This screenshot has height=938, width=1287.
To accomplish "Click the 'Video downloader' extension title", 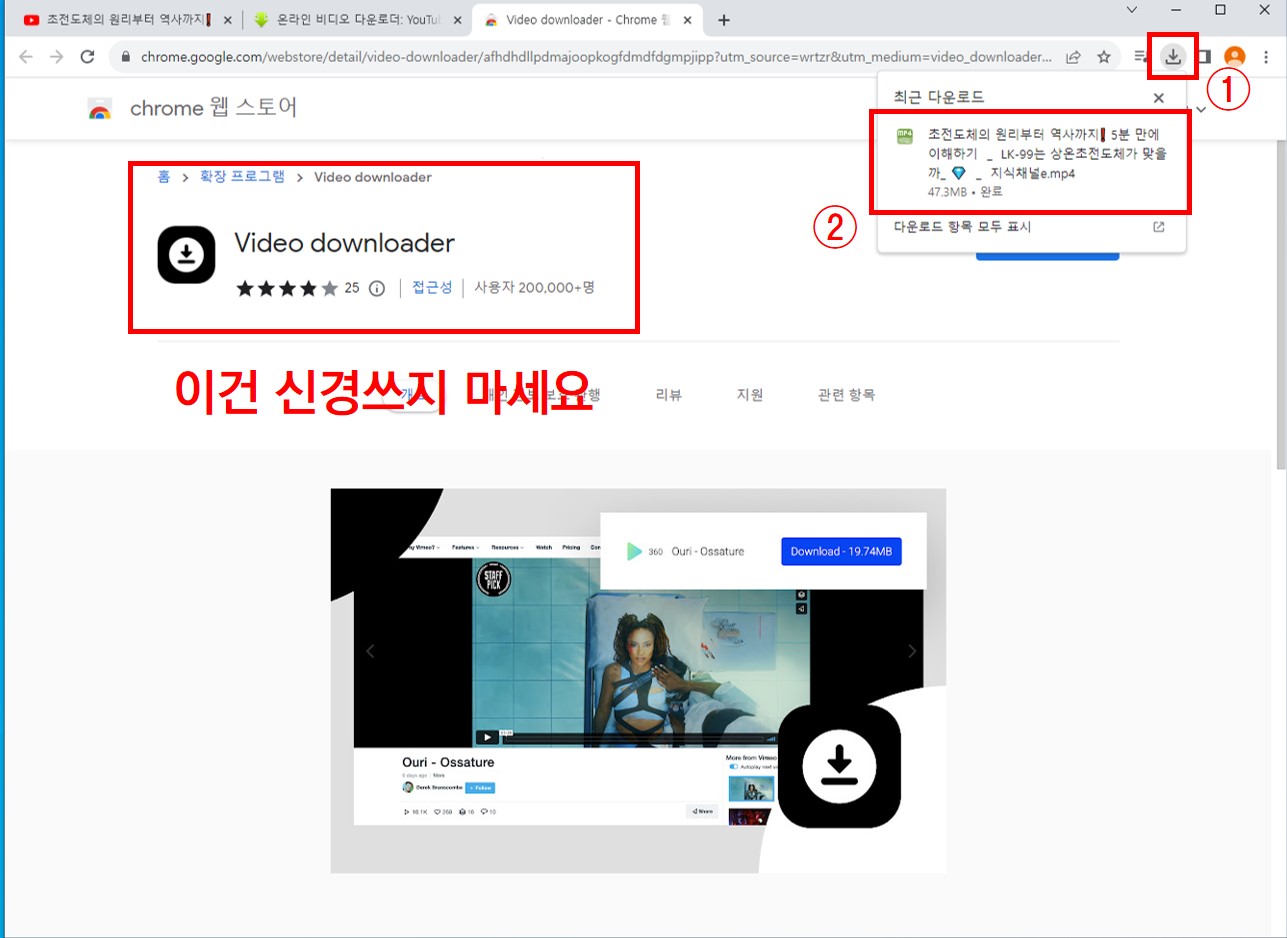I will click(x=344, y=243).
